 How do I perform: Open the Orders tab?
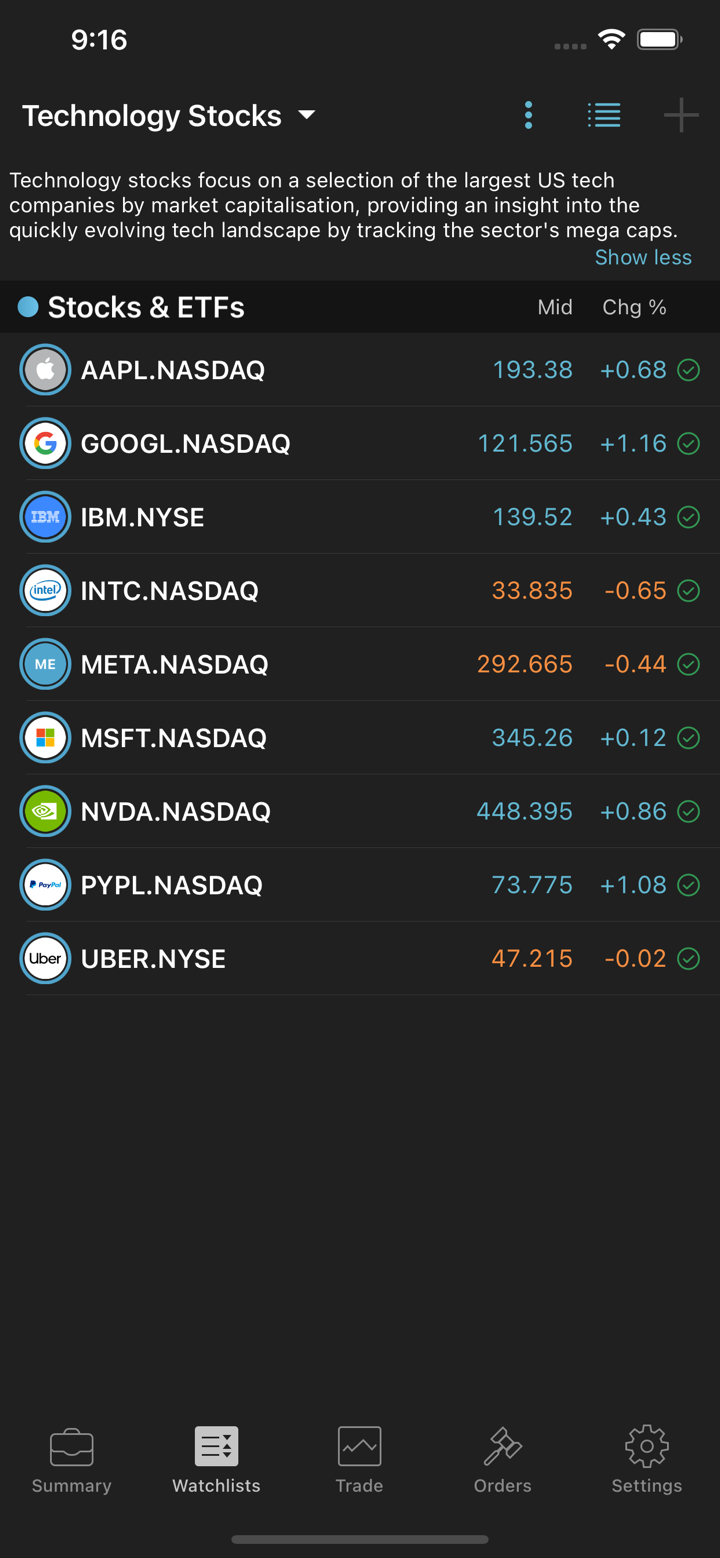(502, 1460)
